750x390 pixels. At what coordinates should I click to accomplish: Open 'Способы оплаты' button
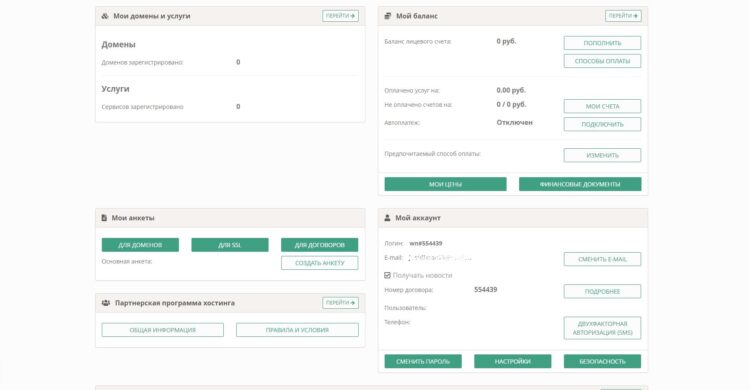[602, 61]
